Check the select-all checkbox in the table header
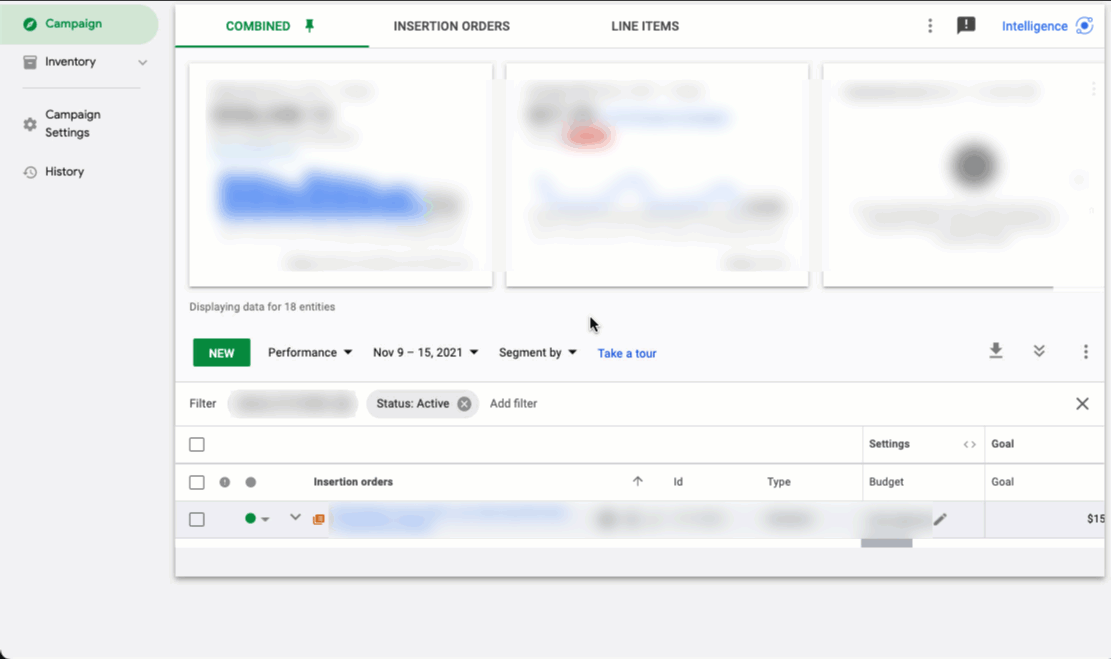This screenshot has width=1111, height=659. 197,481
